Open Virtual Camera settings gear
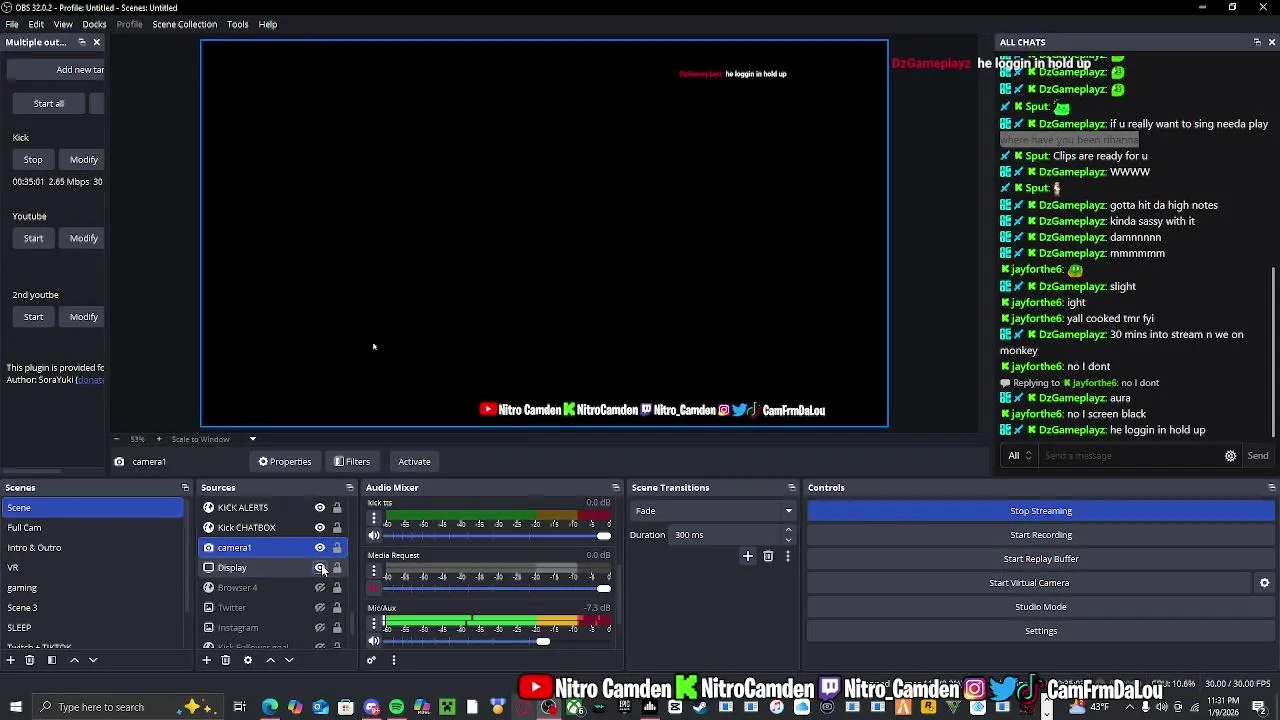Image resolution: width=1280 pixels, height=720 pixels. pyautogui.click(x=1264, y=583)
